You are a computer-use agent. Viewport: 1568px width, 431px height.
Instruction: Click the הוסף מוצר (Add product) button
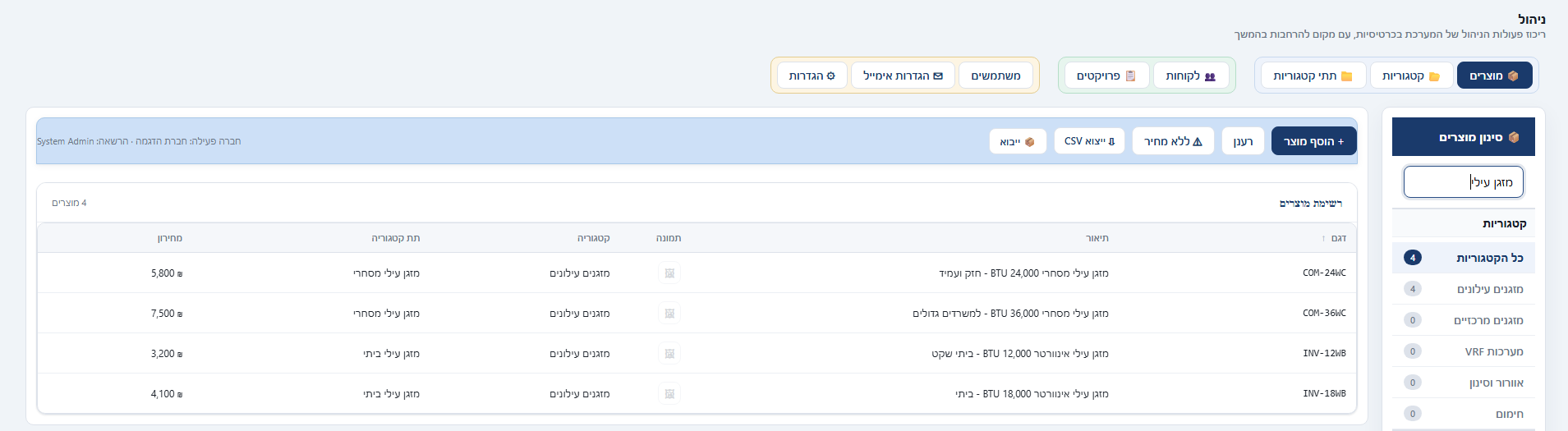1313,141
